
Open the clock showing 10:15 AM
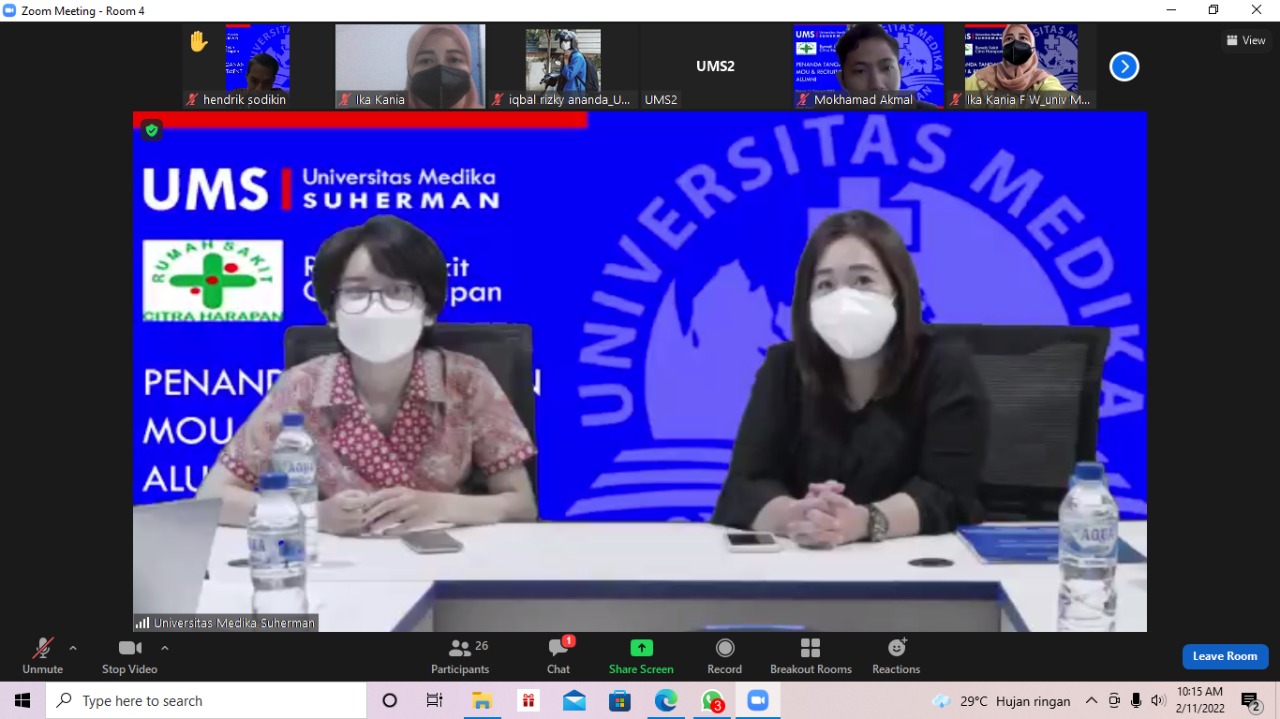[x=1200, y=700]
